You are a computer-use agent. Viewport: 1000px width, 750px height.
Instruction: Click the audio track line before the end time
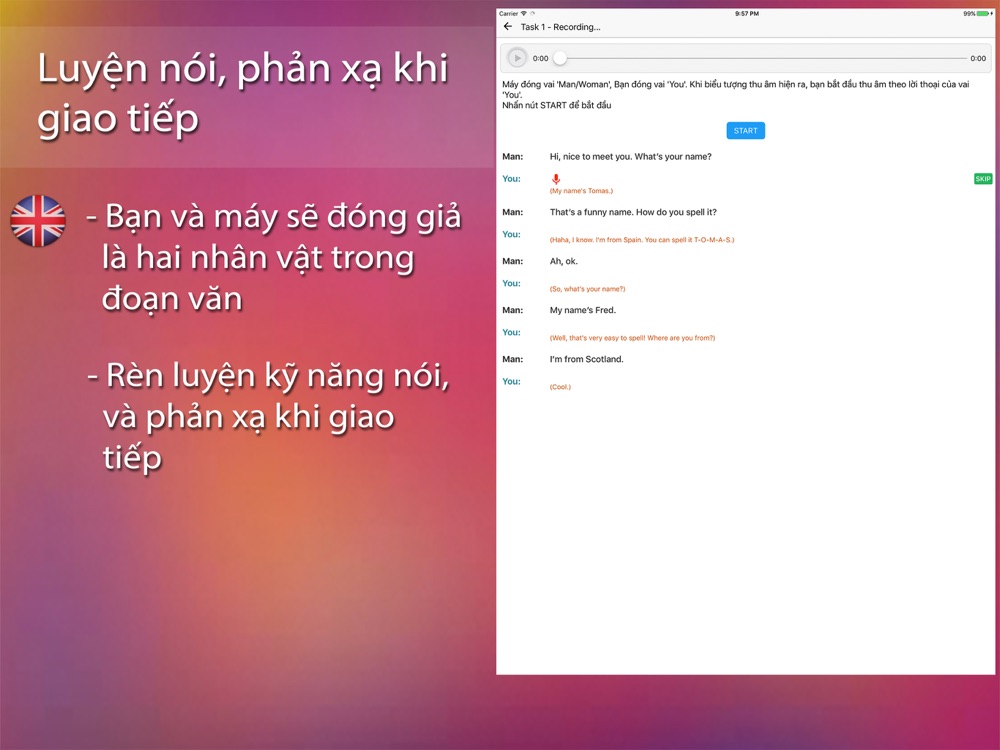point(767,58)
